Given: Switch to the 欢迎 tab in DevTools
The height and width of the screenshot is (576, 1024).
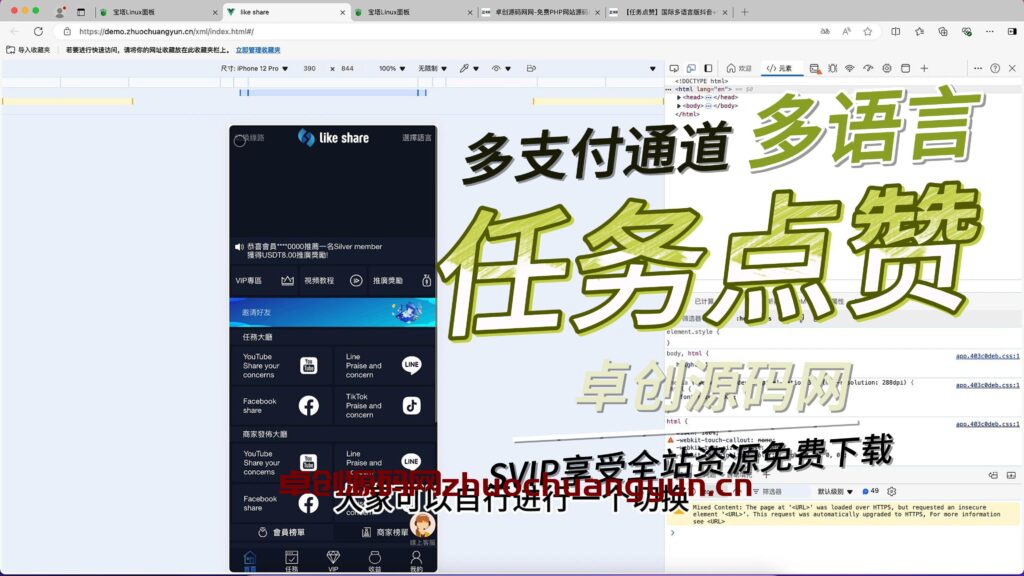Looking at the screenshot, I should [x=739, y=68].
